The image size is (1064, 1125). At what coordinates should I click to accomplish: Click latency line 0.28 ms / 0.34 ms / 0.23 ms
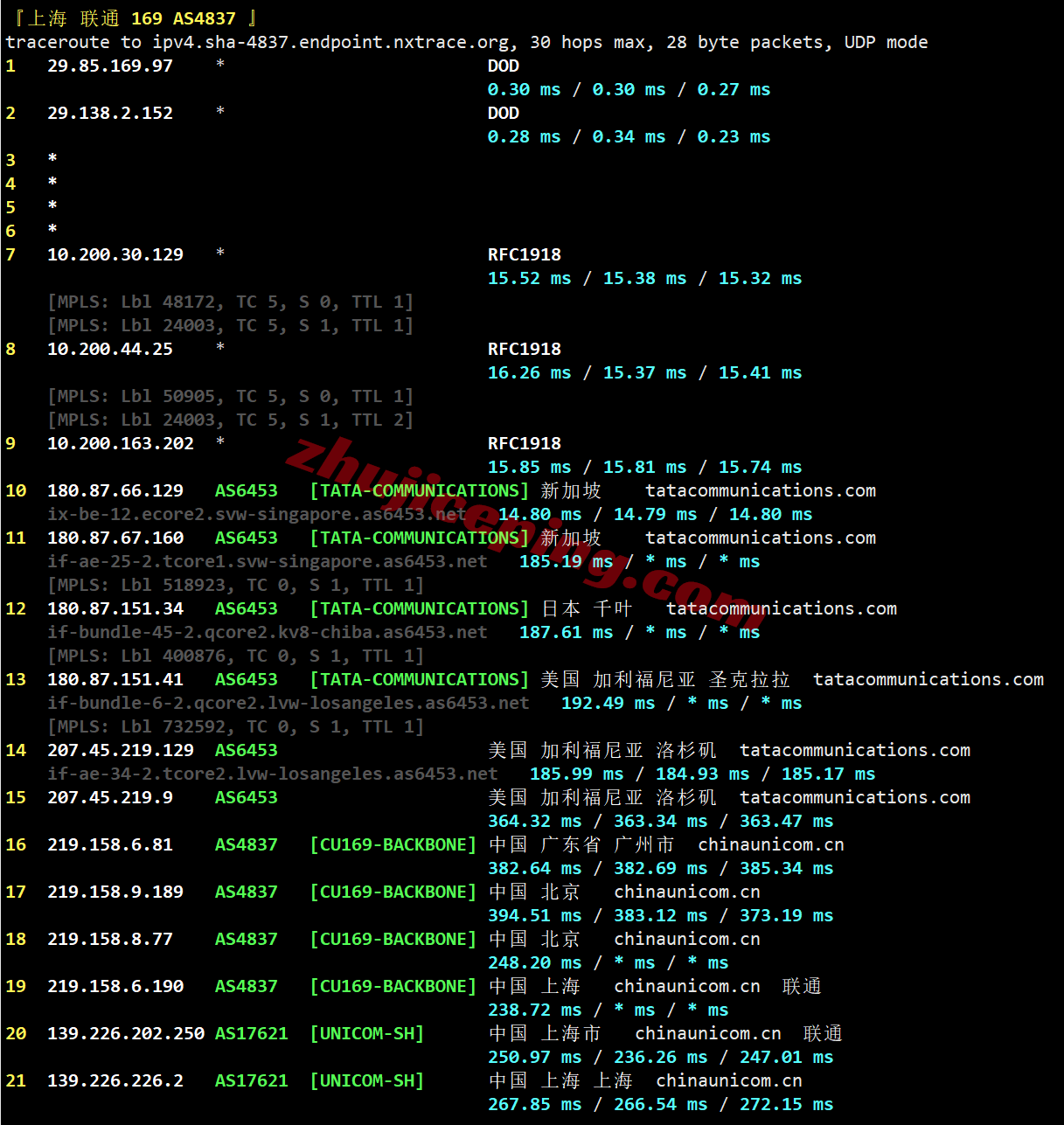(x=629, y=136)
